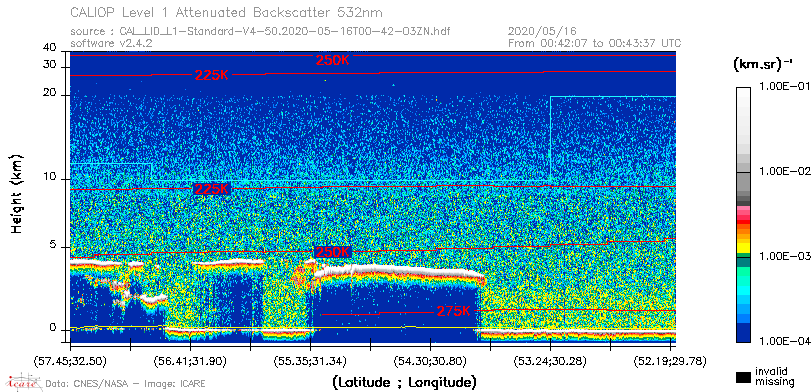Screen dimensions: 811x392
Task: Click the '(57.45;32.50)' coordinate label
Action: click(71, 360)
